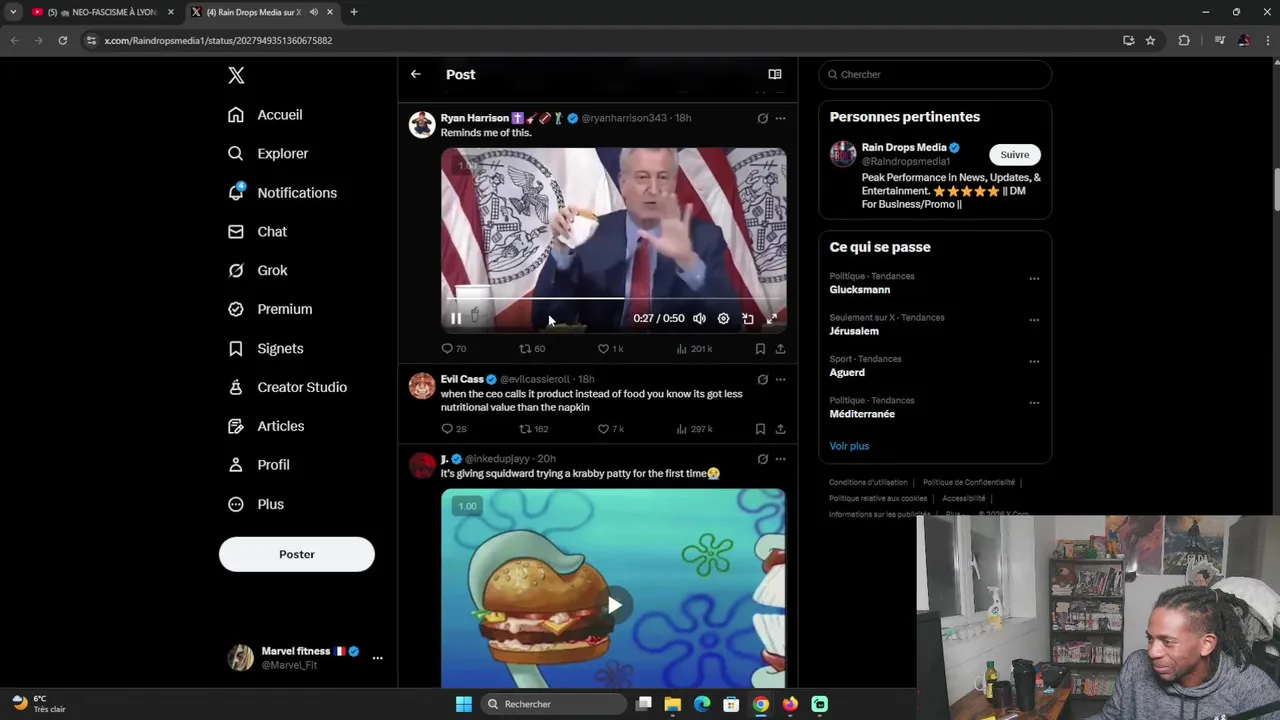1280x720 pixels.
Task: Open Windows Start menu
Action: 464,704
